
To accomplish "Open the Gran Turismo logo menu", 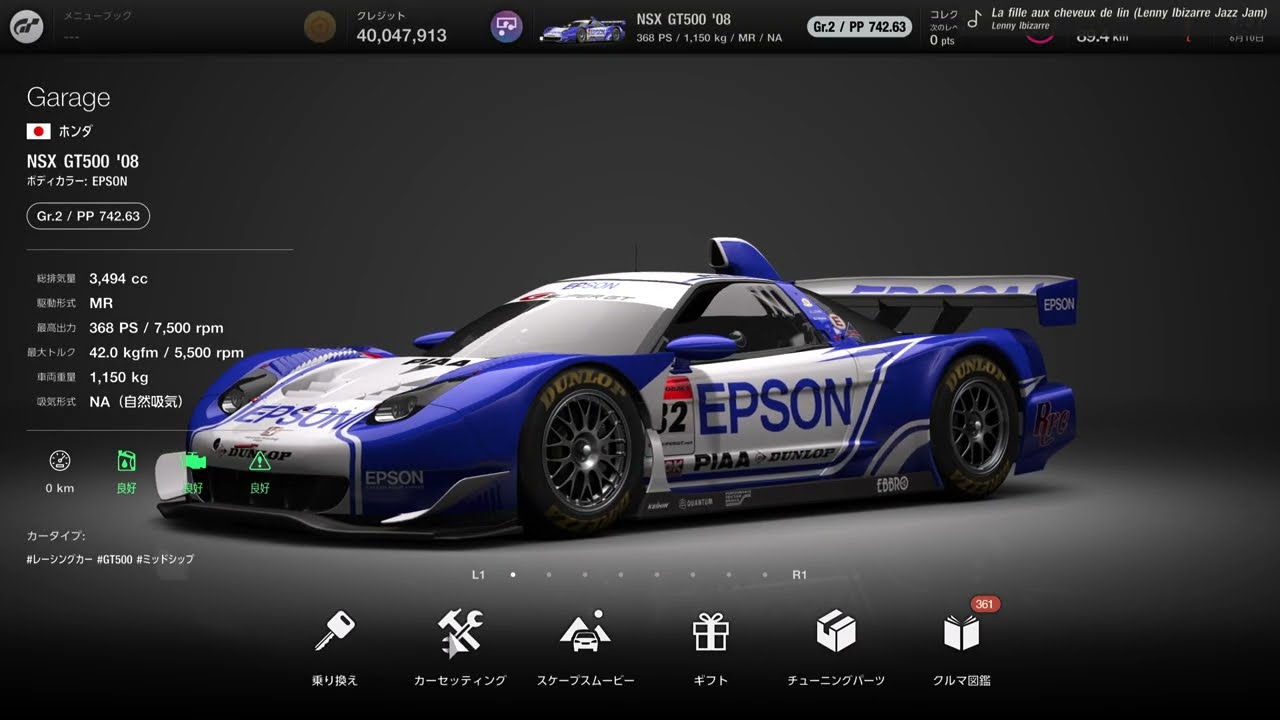I will pos(27,27).
